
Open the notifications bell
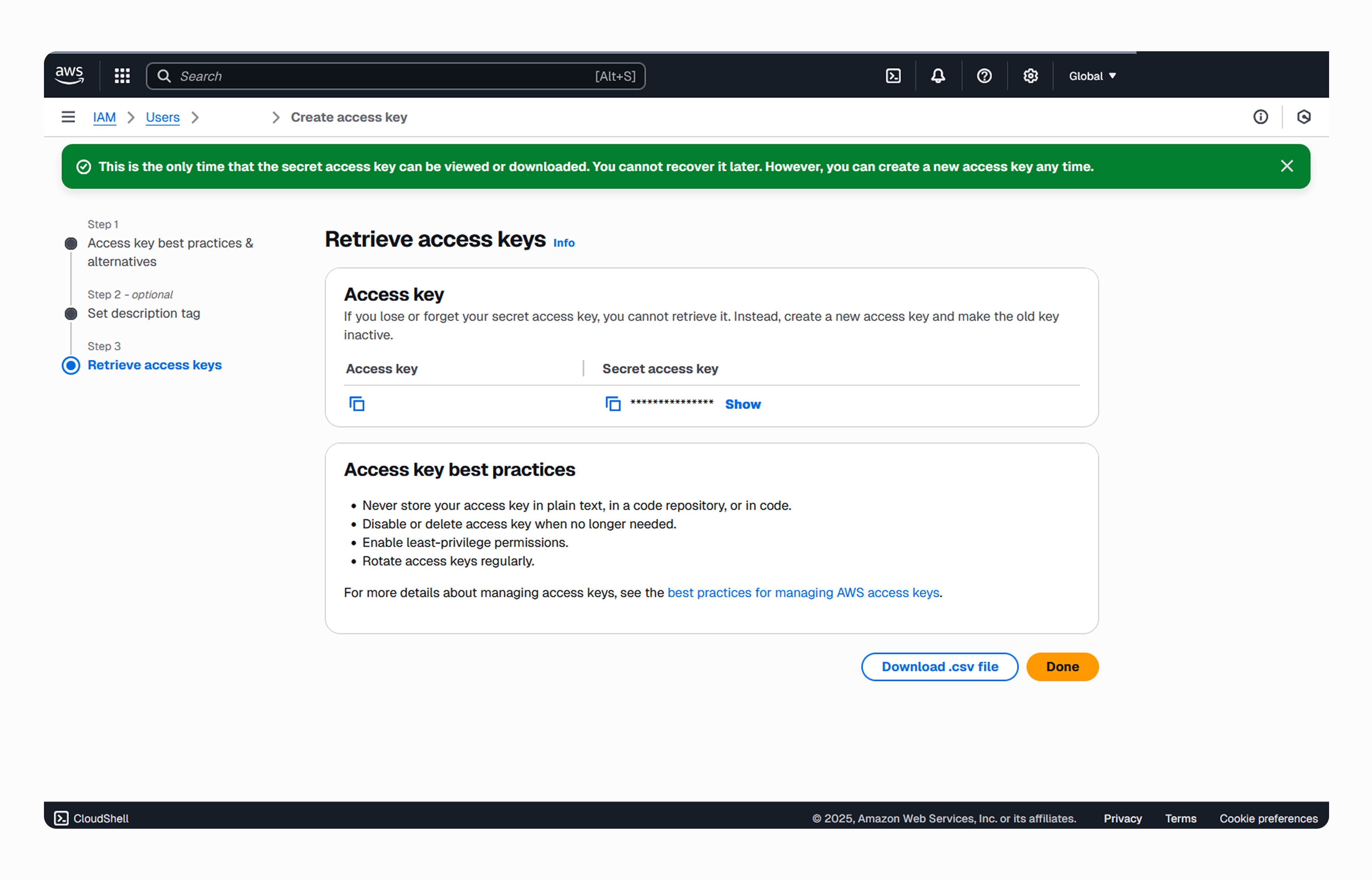pyautogui.click(x=938, y=76)
